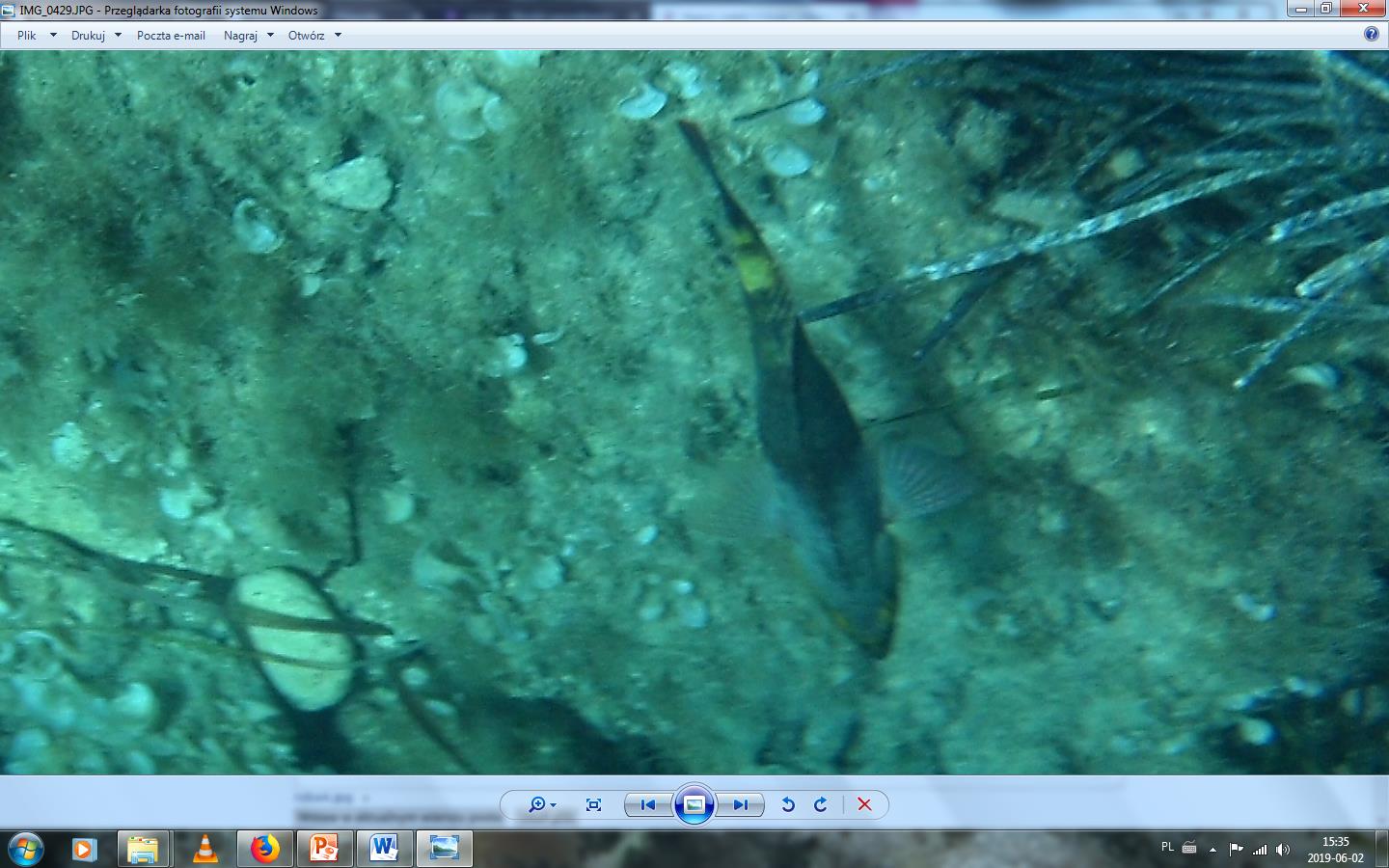Skip to the next photo
The height and width of the screenshot is (868, 1389).
[741, 804]
